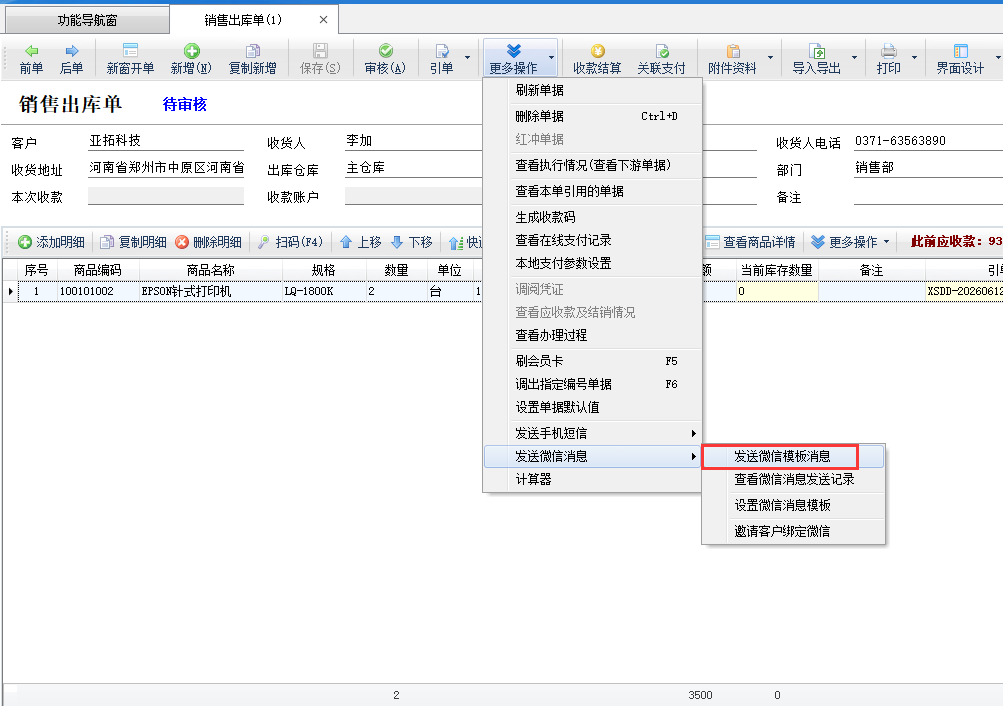Click 收货人电话 field 0371-63563890

click(x=928, y=141)
